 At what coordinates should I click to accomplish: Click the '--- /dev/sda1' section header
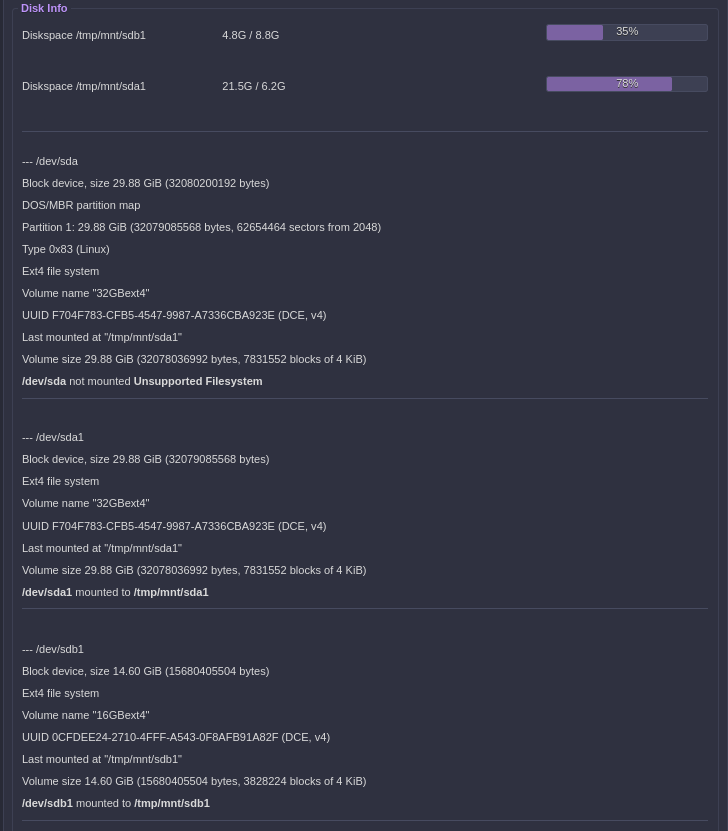coord(53,437)
